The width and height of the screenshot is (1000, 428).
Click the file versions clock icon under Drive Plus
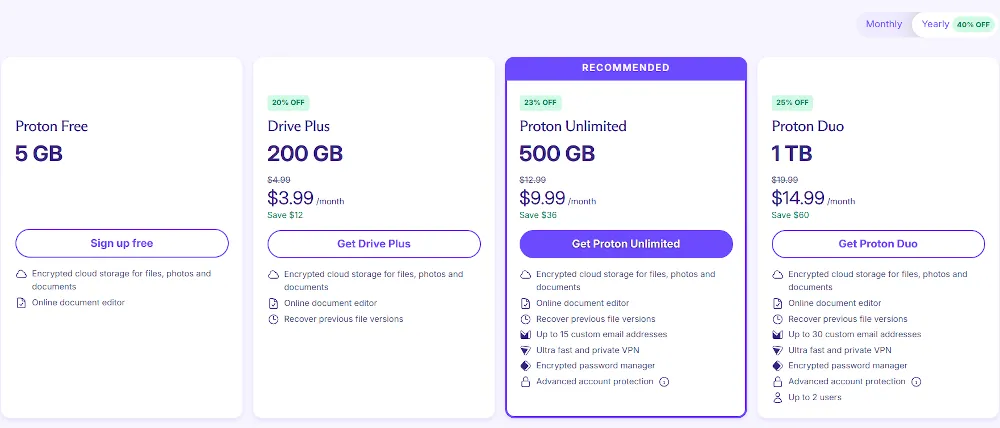(274, 319)
